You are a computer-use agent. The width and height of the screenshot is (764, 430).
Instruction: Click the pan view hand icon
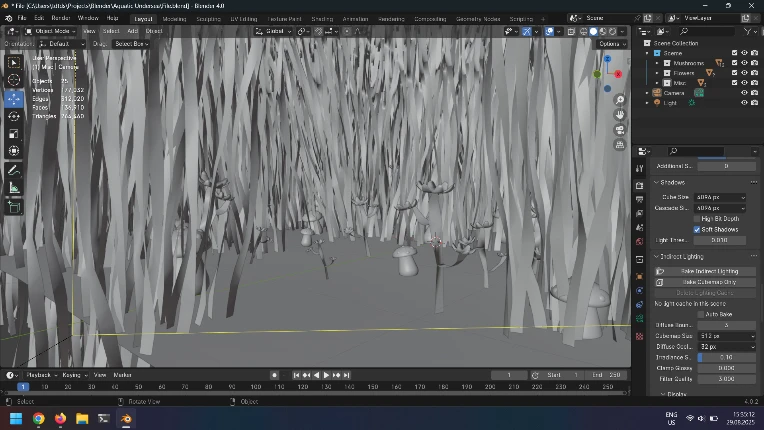coord(620,115)
